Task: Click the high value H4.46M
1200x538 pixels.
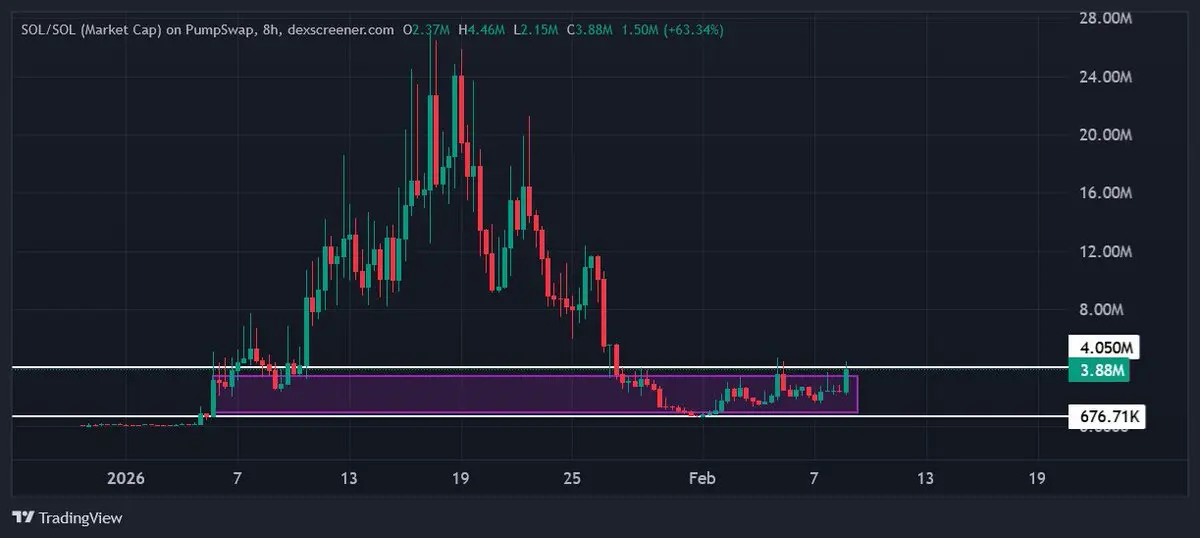Action: [483, 30]
